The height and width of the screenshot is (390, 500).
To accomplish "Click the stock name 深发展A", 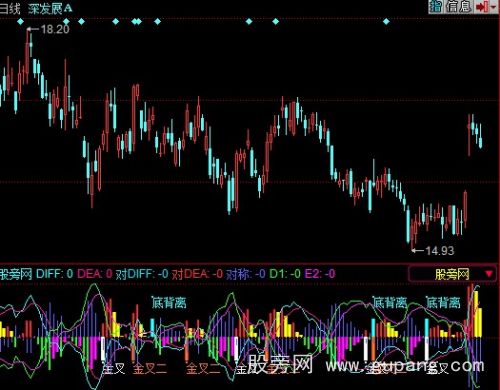I will coord(50,8).
